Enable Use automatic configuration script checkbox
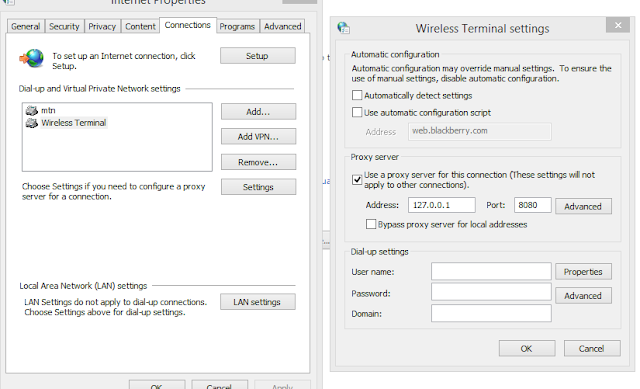The image size is (640, 389). coord(357,112)
